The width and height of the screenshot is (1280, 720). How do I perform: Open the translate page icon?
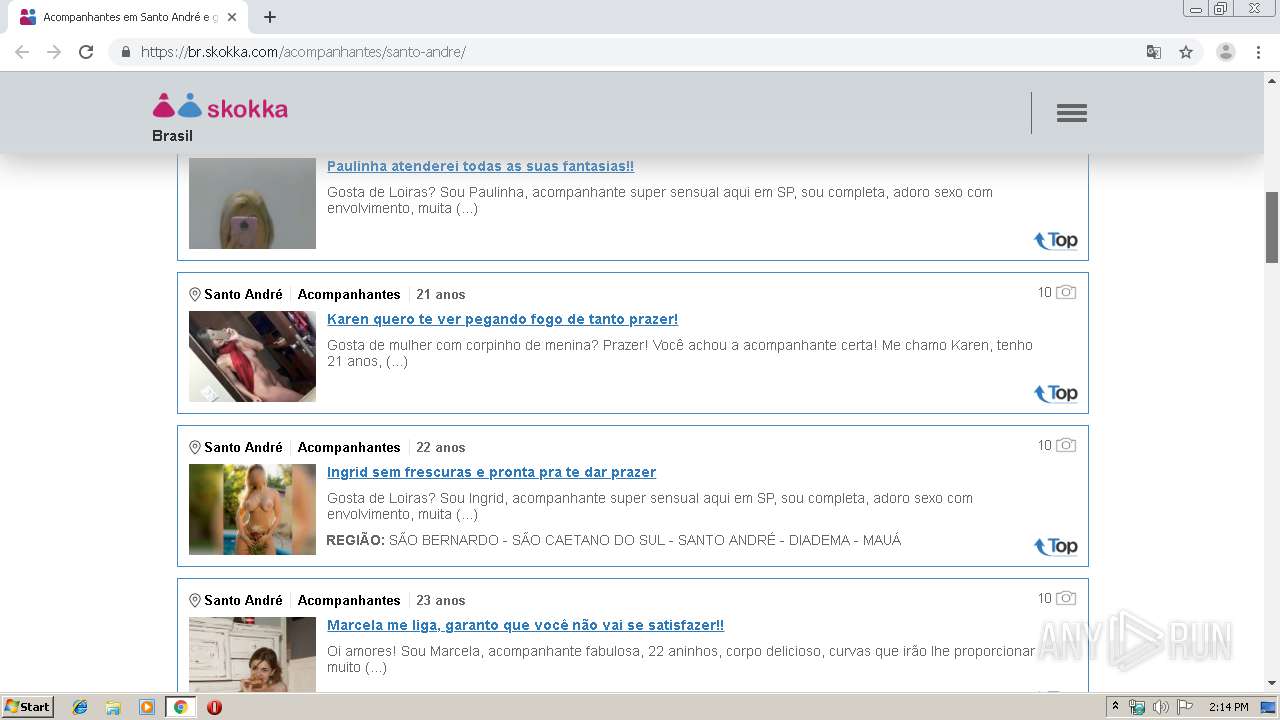(1153, 52)
